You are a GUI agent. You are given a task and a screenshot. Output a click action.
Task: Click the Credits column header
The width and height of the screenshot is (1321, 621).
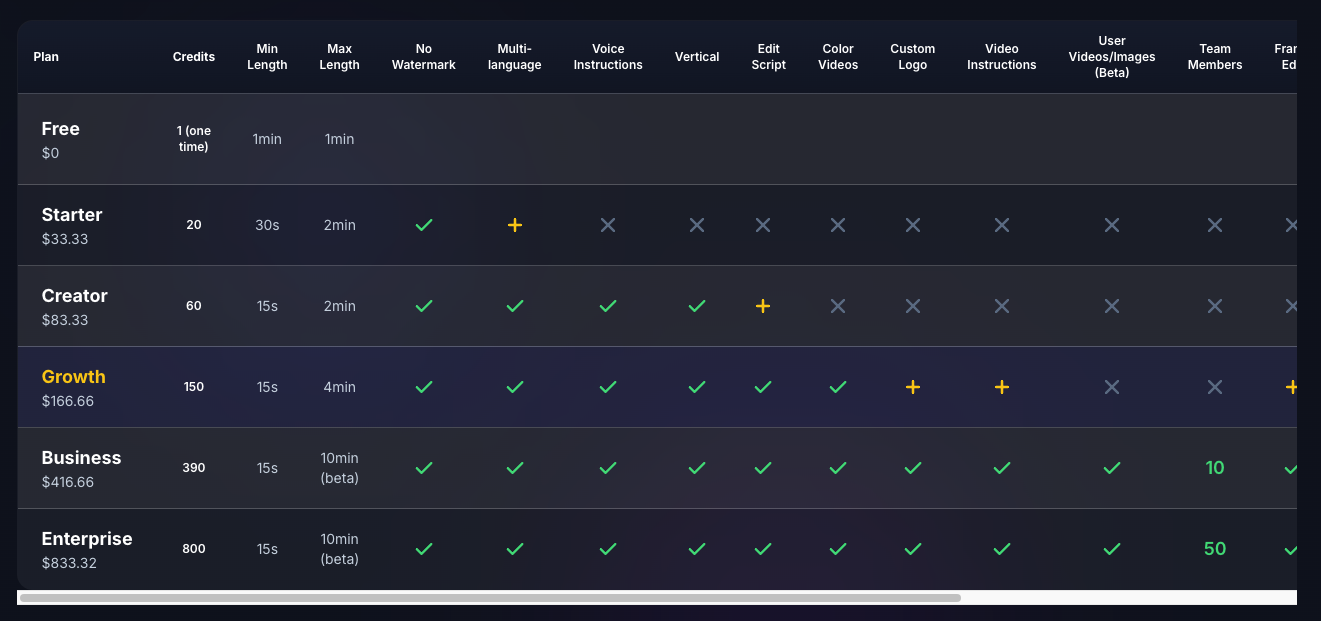194,57
